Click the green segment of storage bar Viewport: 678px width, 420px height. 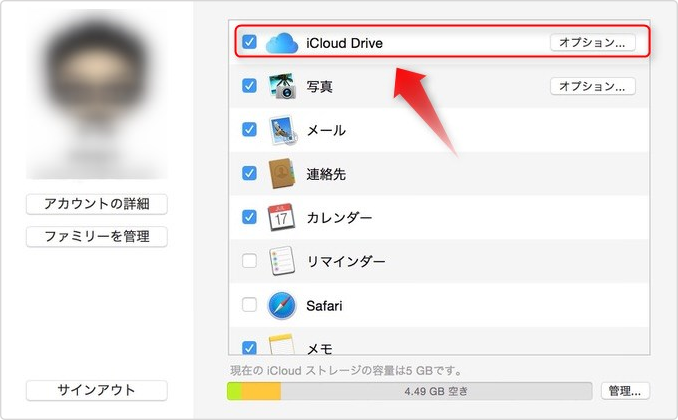(234, 391)
